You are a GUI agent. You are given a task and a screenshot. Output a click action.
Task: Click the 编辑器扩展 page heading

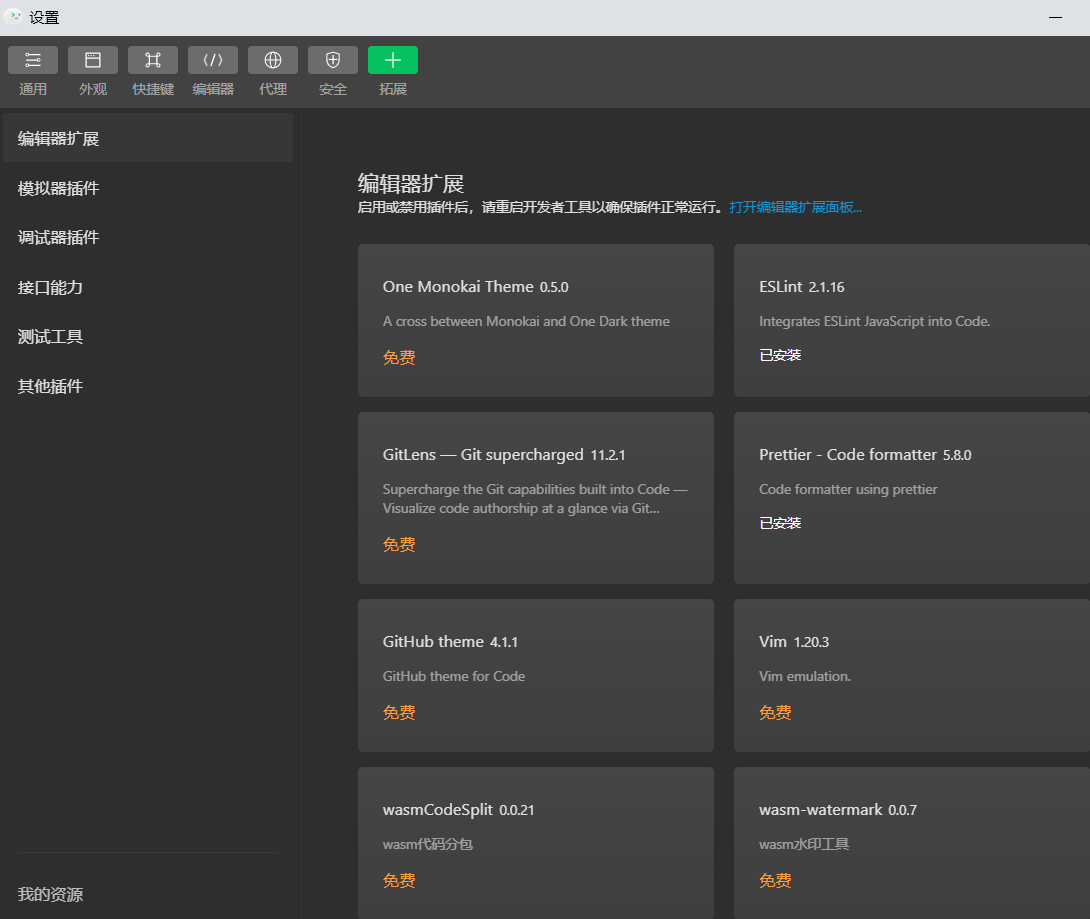point(411,184)
